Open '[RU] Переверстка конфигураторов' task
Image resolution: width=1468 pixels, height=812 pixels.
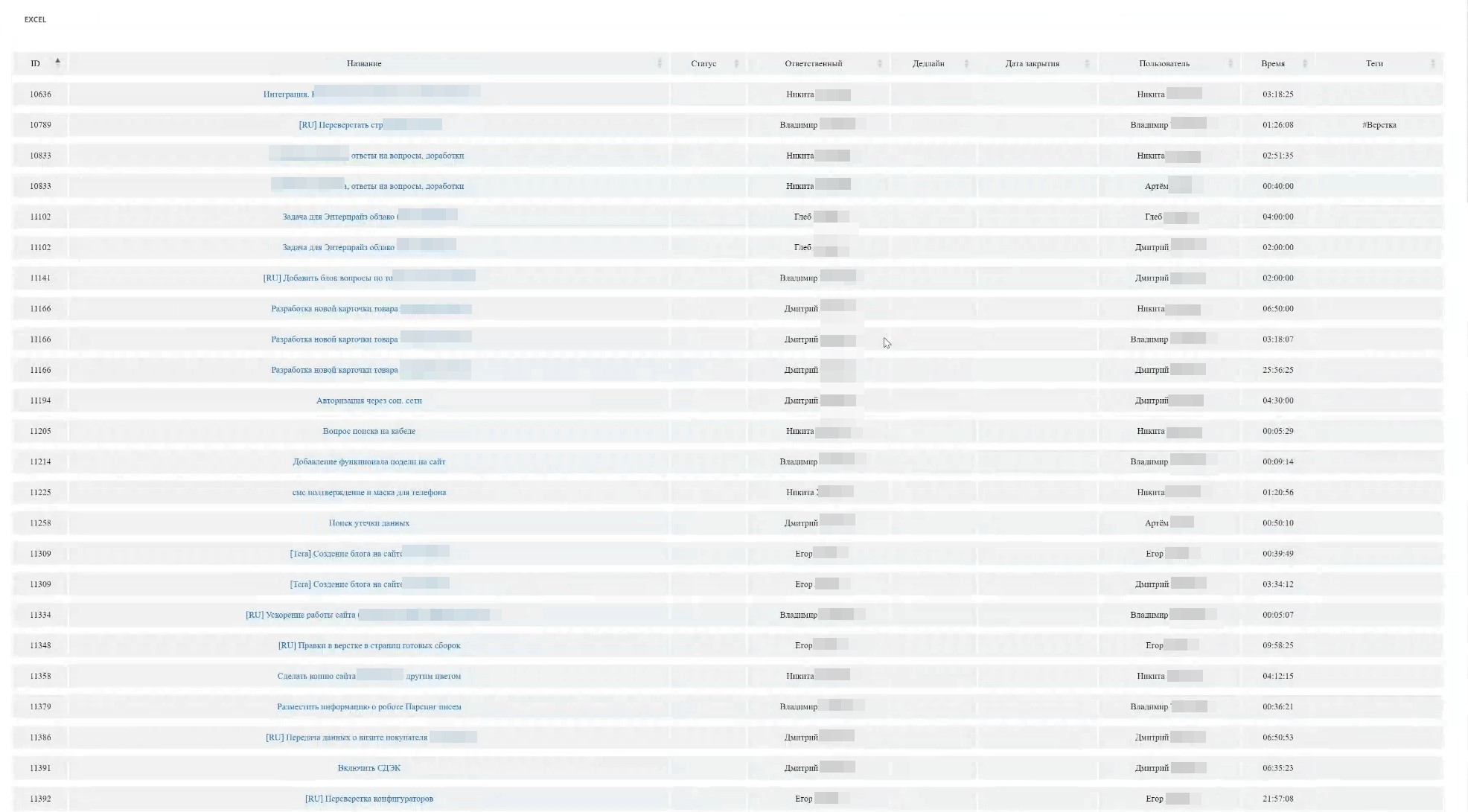click(368, 799)
